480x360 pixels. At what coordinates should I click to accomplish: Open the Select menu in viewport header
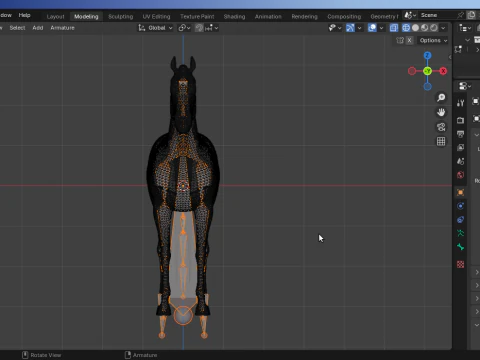[17, 28]
